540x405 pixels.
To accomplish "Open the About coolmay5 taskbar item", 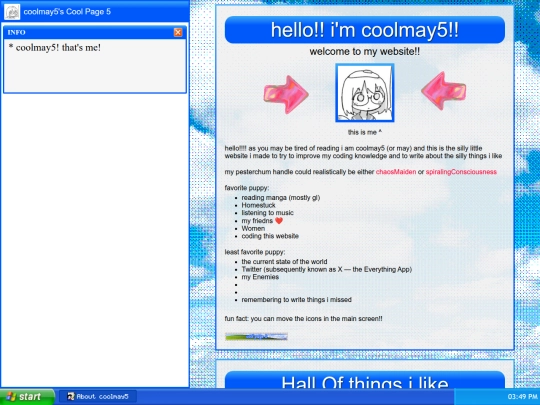I will pyautogui.click(x=98, y=397).
